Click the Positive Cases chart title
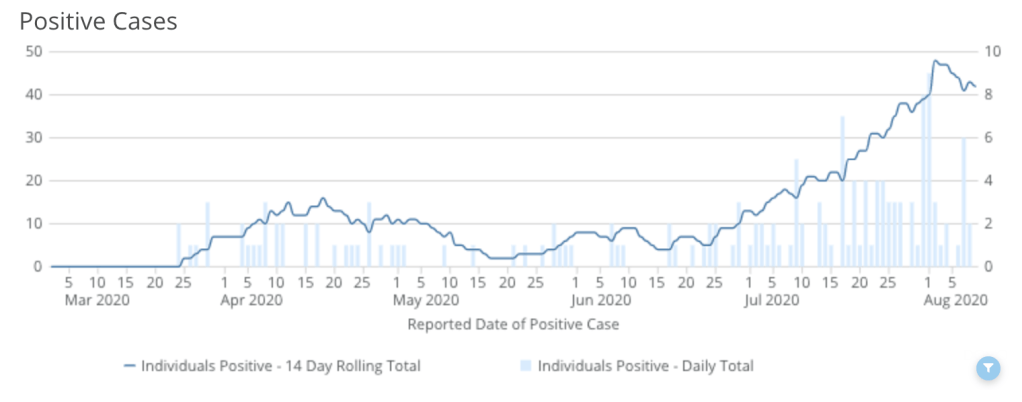 tap(98, 21)
